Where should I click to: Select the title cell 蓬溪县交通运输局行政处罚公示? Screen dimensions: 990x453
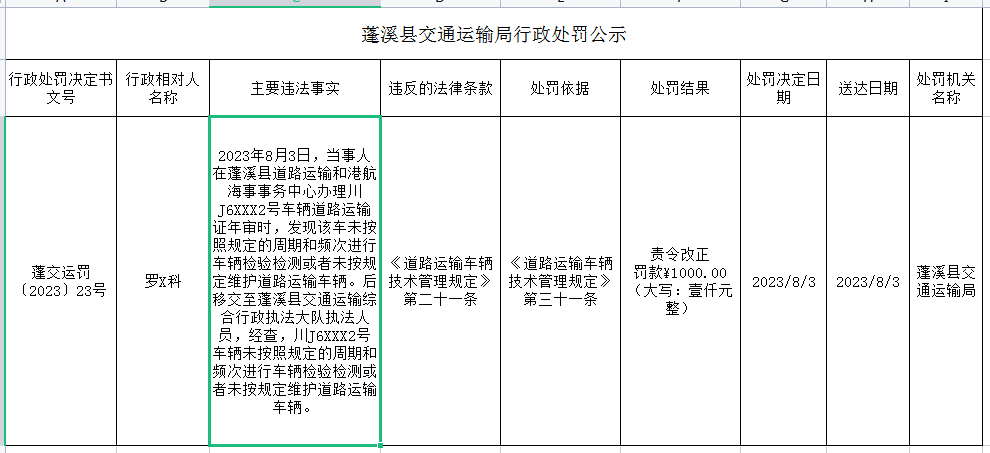tap(494, 35)
